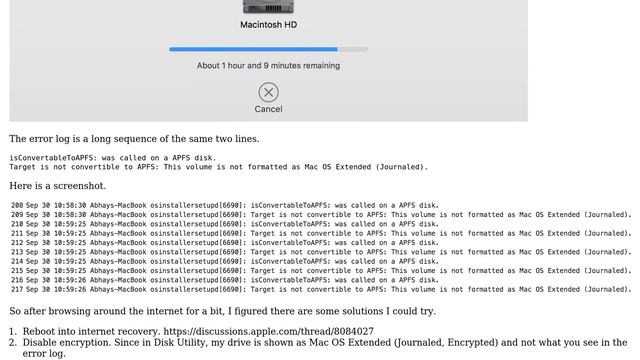Click log line 214 in the screenshot
Screen dimensions: 640x360
click(225, 262)
